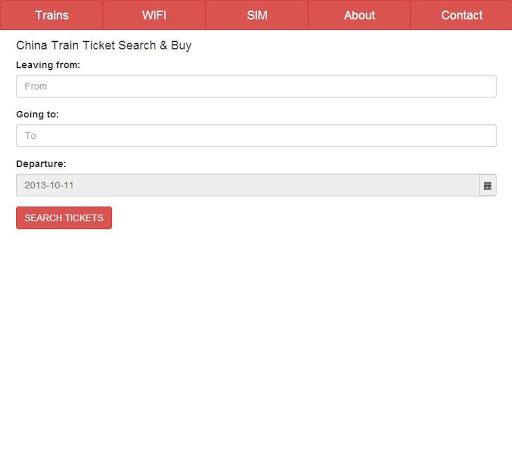Open the WIFI tab
This screenshot has height=449, width=512.
(154, 15)
